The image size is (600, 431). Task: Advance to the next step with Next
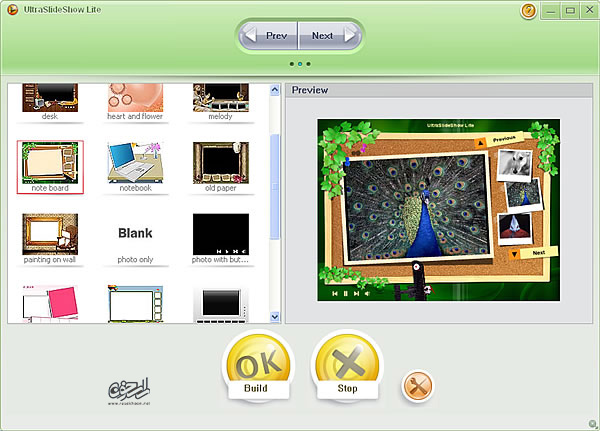pyautogui.click(x=329, y=36)
